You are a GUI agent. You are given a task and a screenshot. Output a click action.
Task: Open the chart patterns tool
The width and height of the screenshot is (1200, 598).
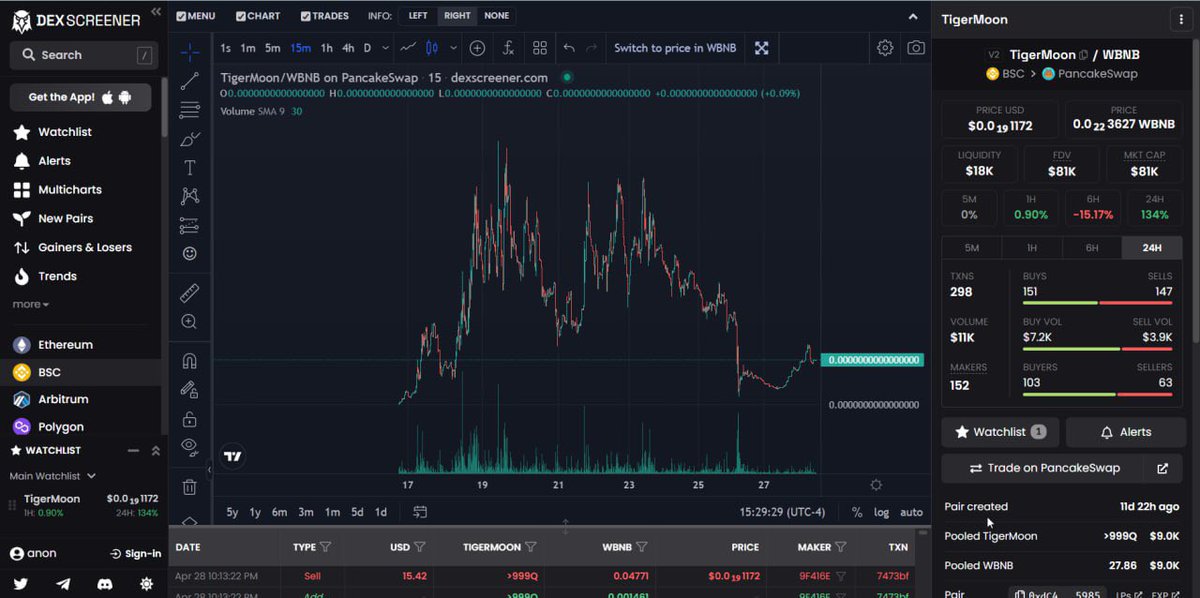click(189, 196)
